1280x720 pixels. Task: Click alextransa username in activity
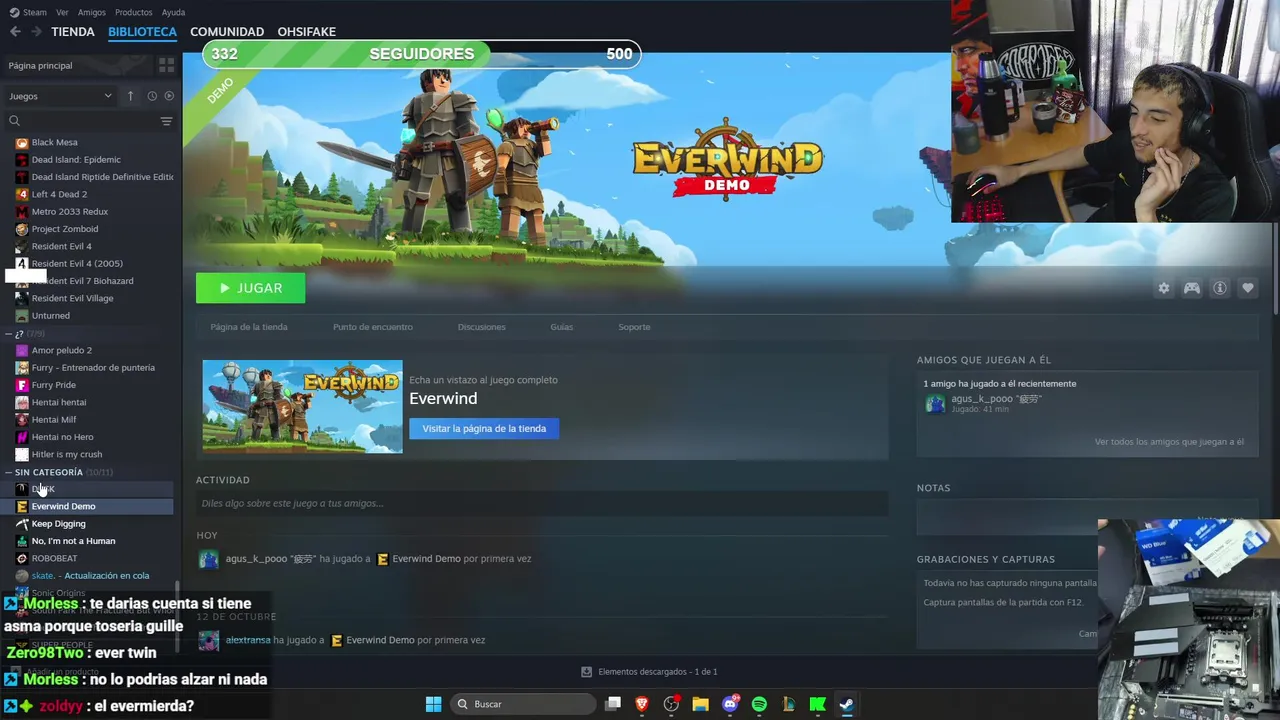248,640
